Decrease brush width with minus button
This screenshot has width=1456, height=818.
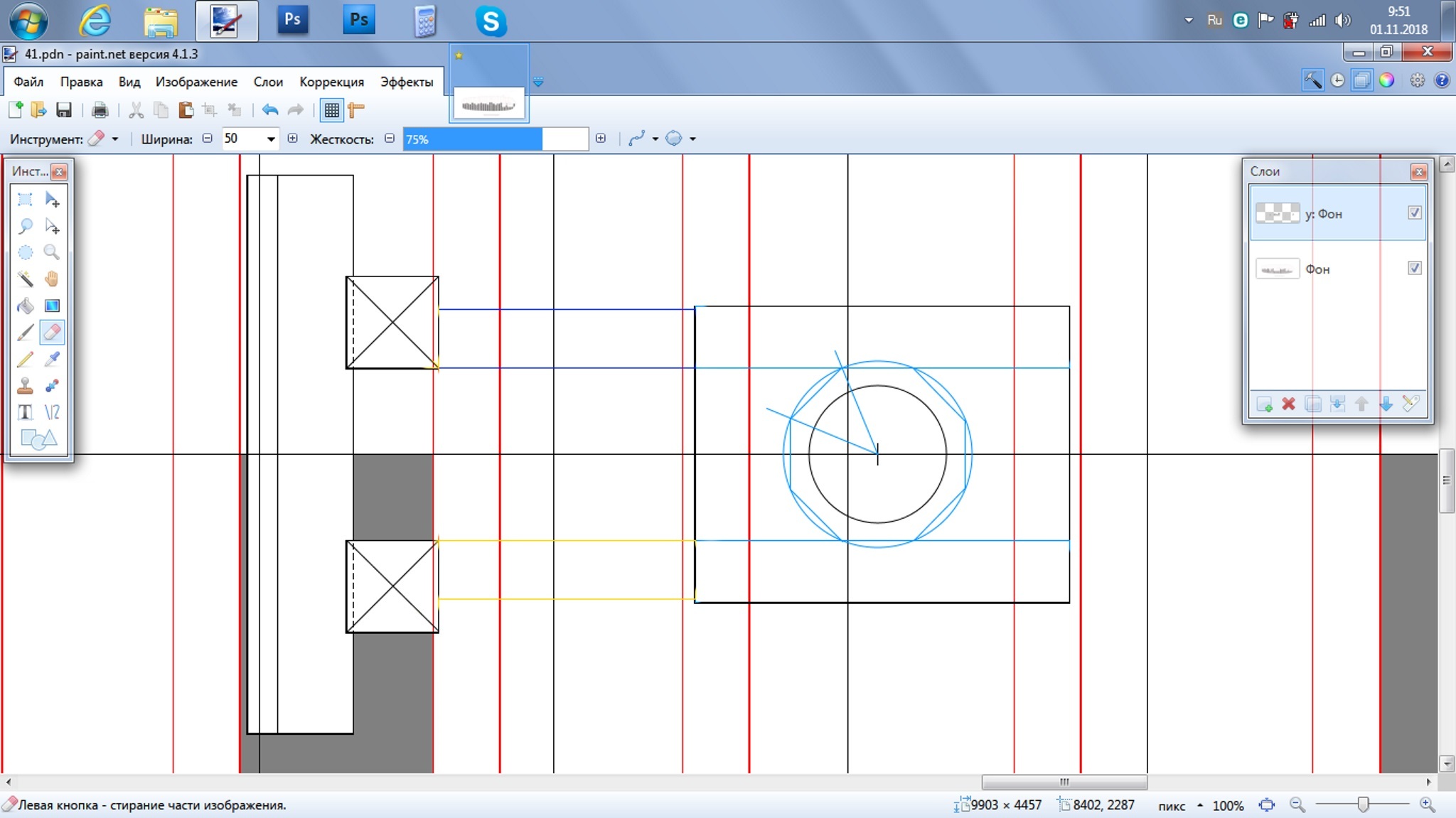(x=208, y=139)
